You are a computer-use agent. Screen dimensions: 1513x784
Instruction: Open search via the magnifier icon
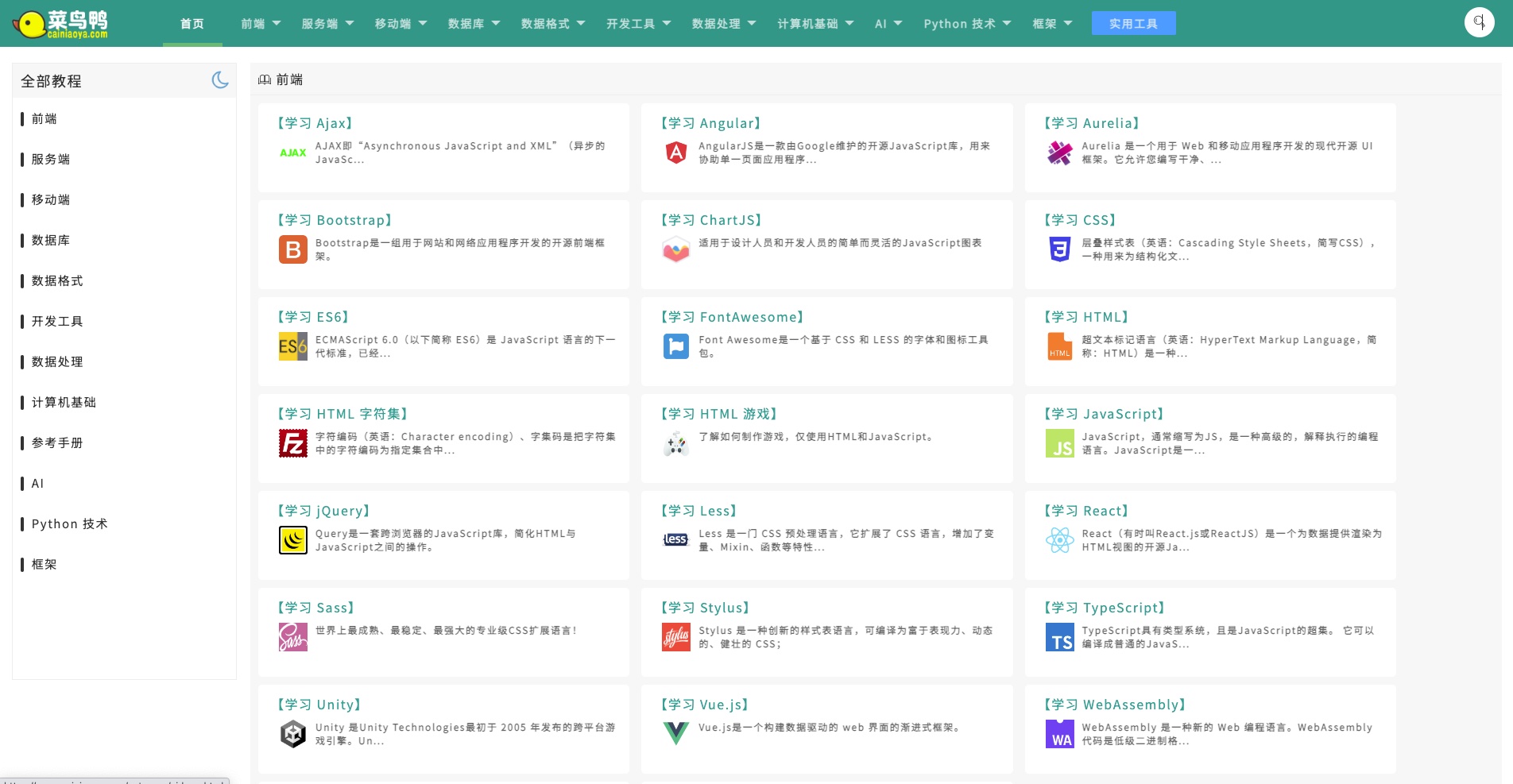1479,22
